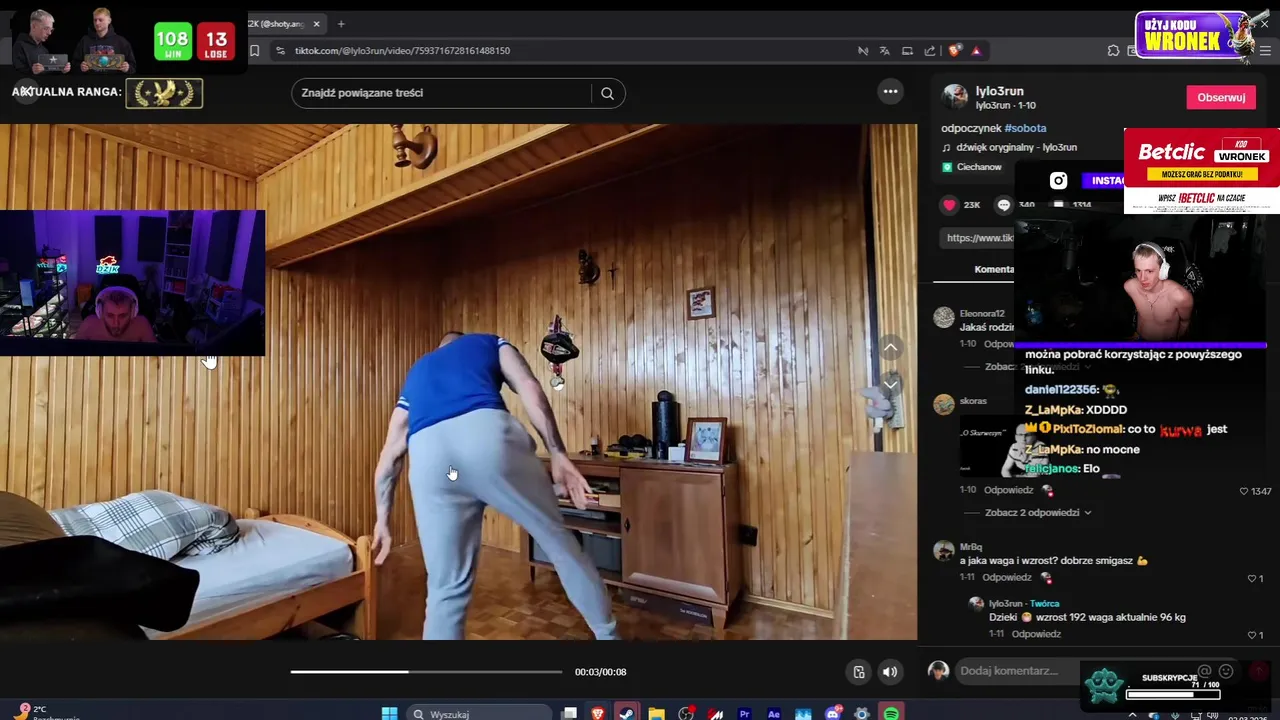The height and width of the screenshot is (720, 1280).
Task: Open Brave Shields lion icon in address bar
Action: (955, 51)
